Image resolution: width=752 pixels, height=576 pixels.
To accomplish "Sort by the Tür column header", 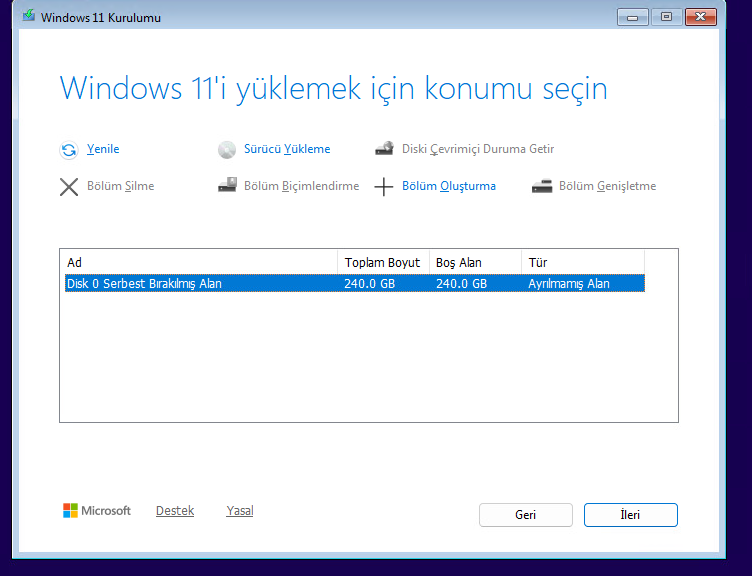I will (582, 262).
